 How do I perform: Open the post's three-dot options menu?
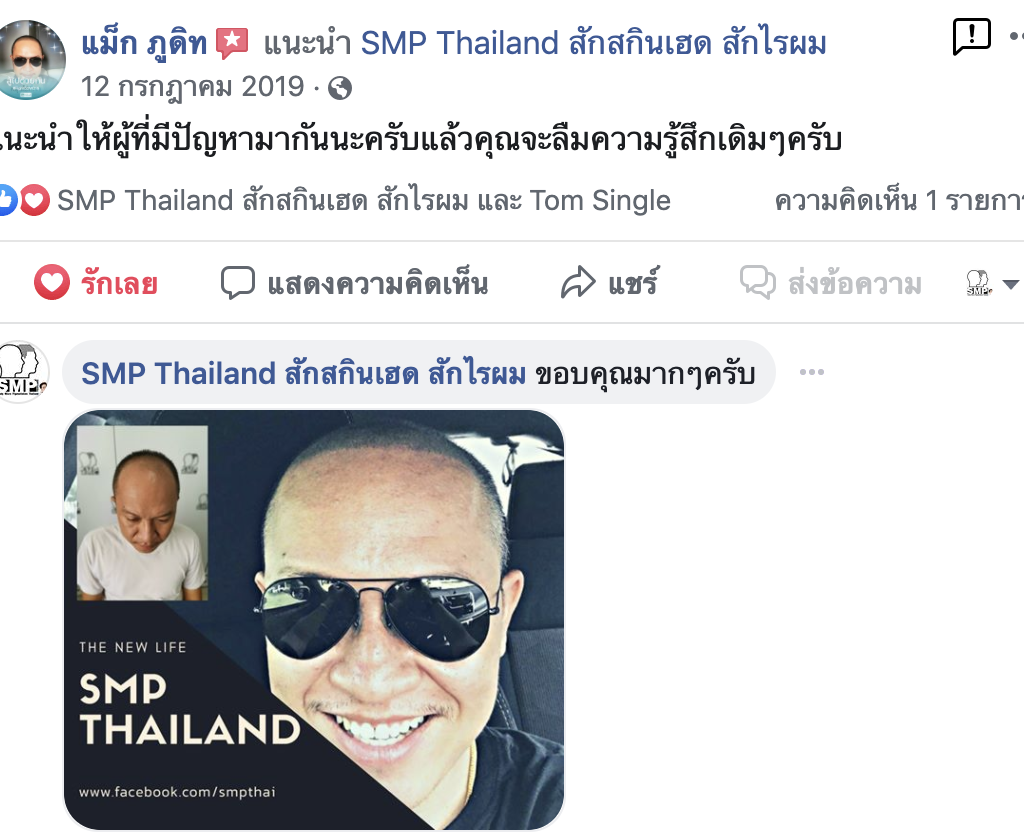click(1016, 37)
